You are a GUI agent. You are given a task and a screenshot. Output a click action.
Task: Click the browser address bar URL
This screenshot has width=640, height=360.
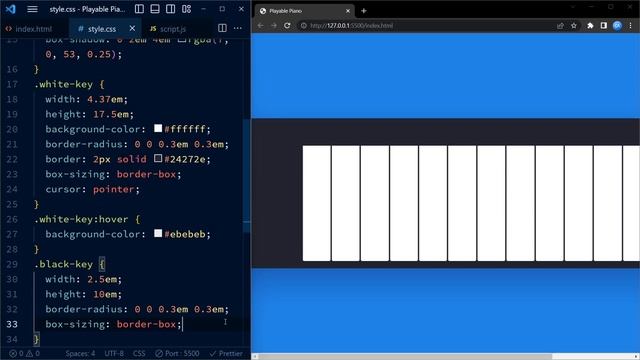351,25
